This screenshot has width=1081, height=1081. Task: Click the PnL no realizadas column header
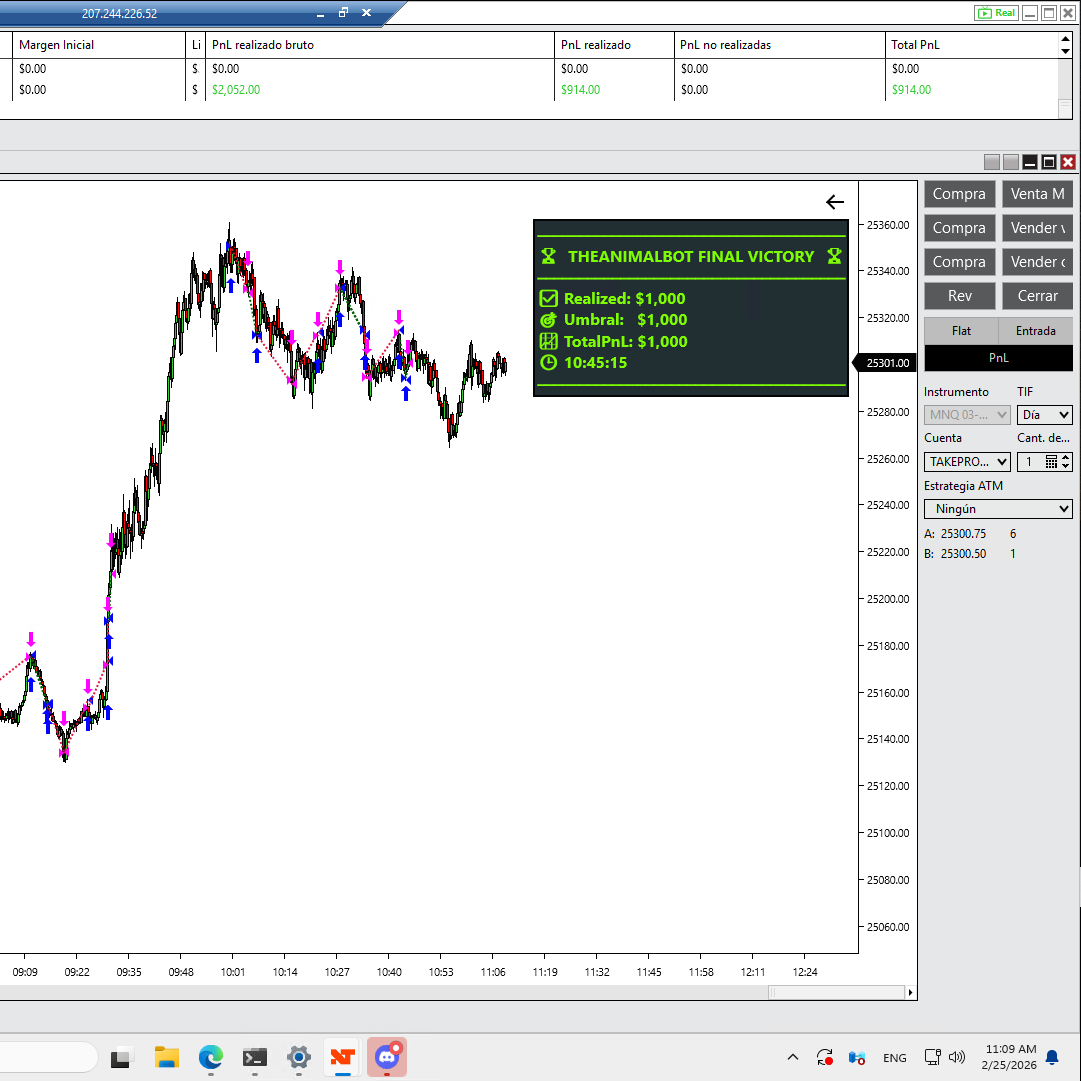[779, 45]
